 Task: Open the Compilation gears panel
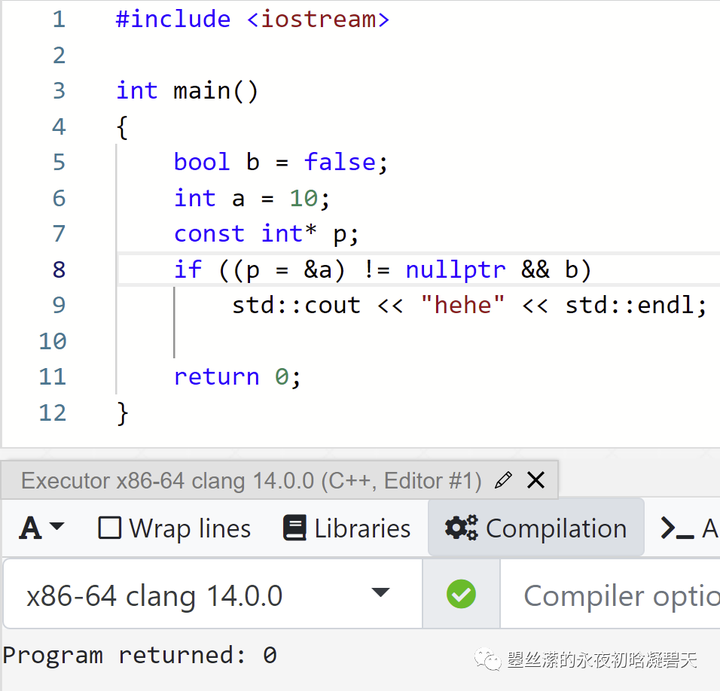pos(536,528)
